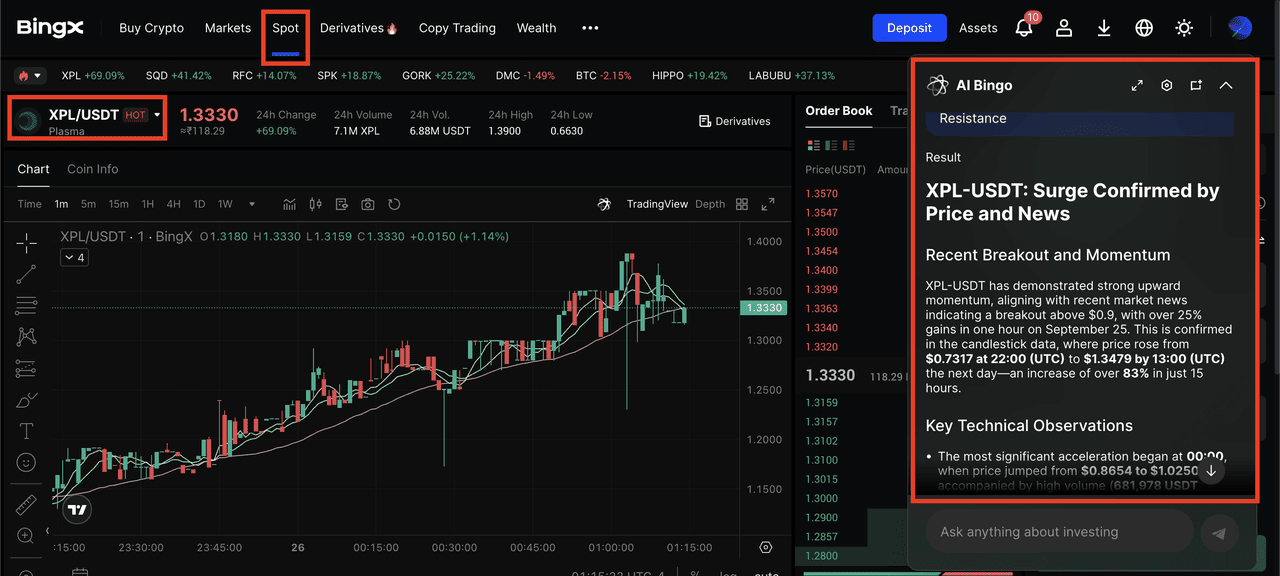This screenshot has height=576, width=1280.
Task: Switch to the Coin Info tab
Action: point(93,169)
